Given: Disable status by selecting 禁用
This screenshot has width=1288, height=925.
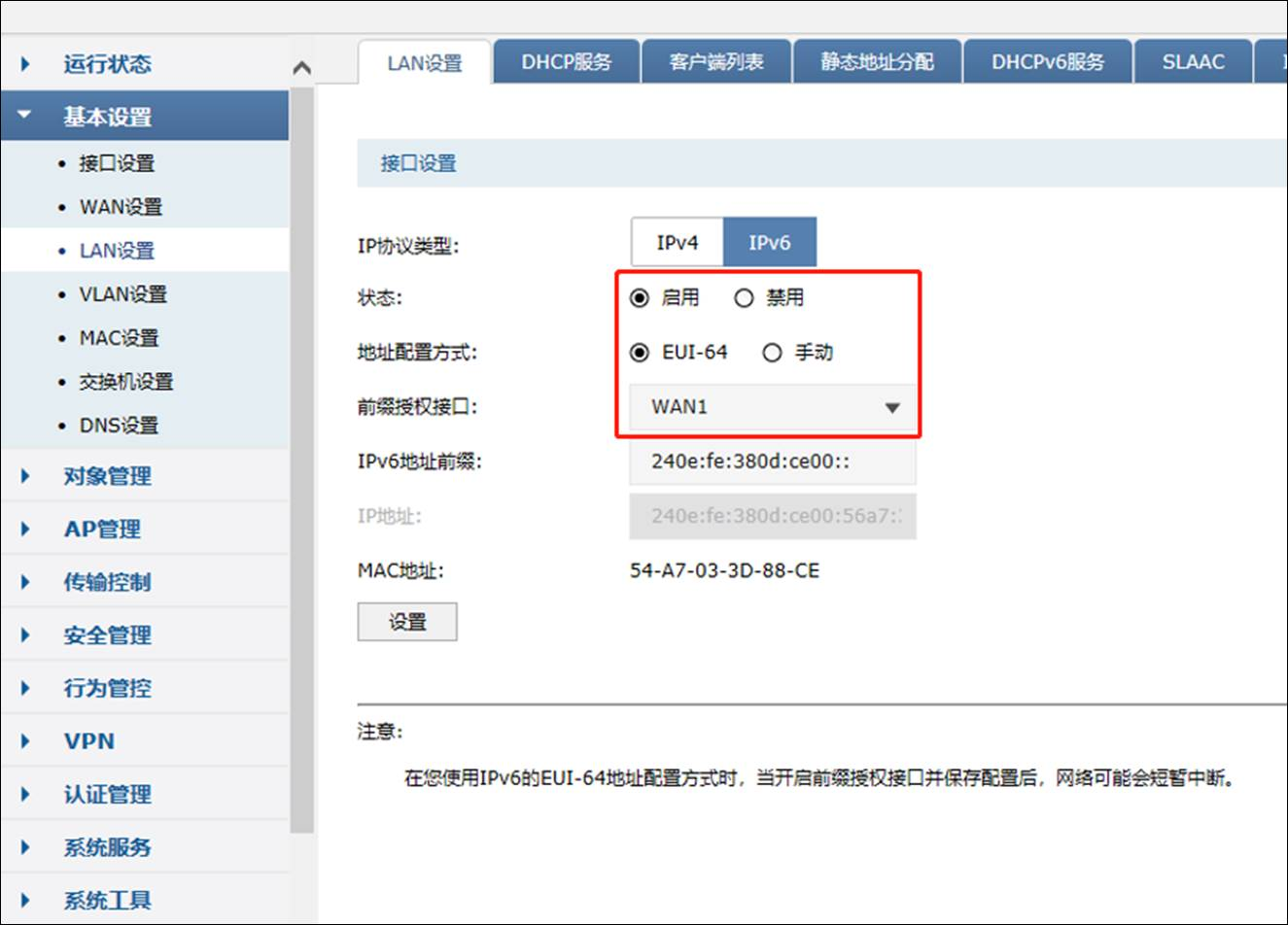Looking at the screenshot, I should click(744, 298).
